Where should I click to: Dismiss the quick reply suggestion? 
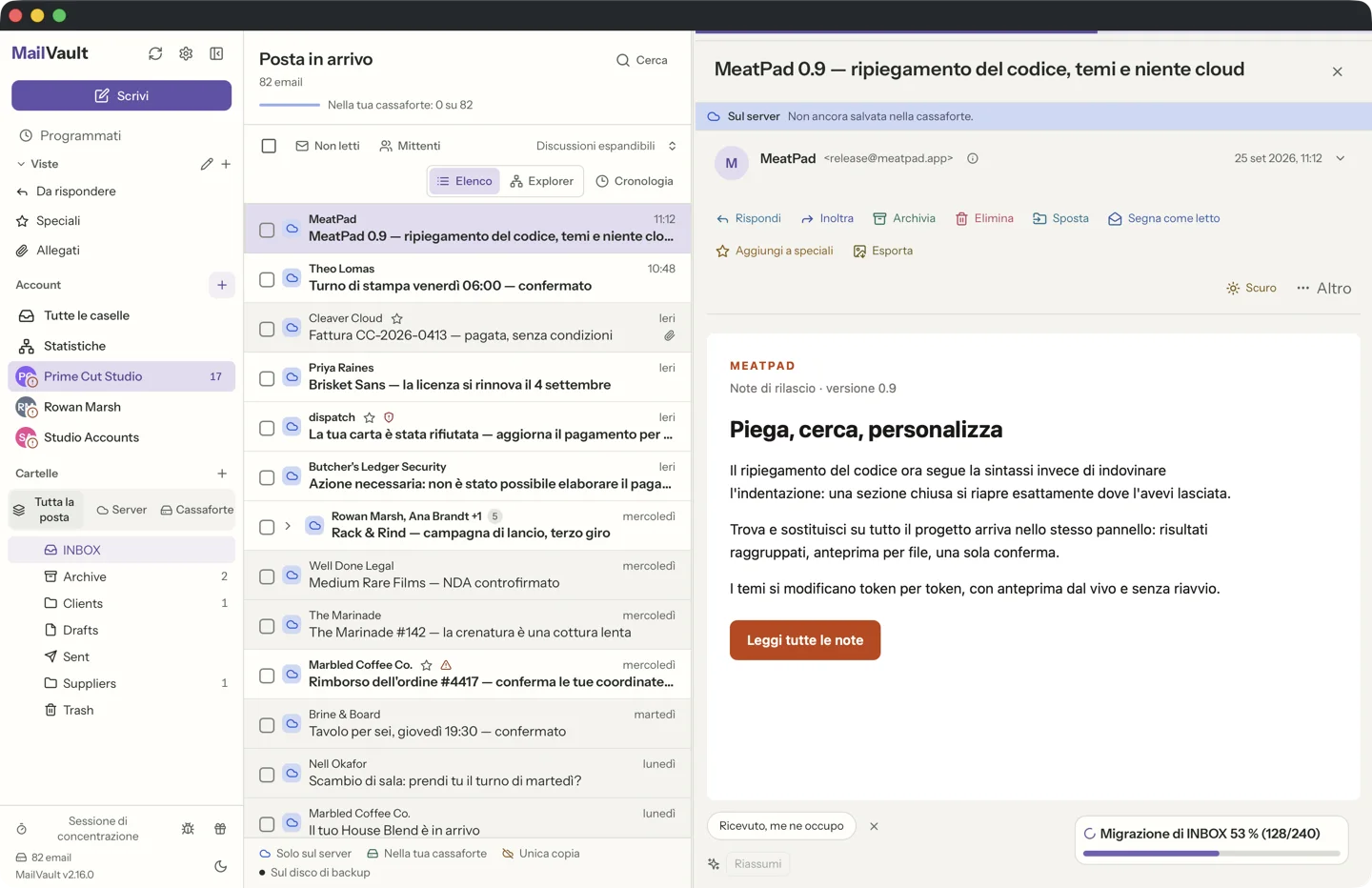[874, 826]
